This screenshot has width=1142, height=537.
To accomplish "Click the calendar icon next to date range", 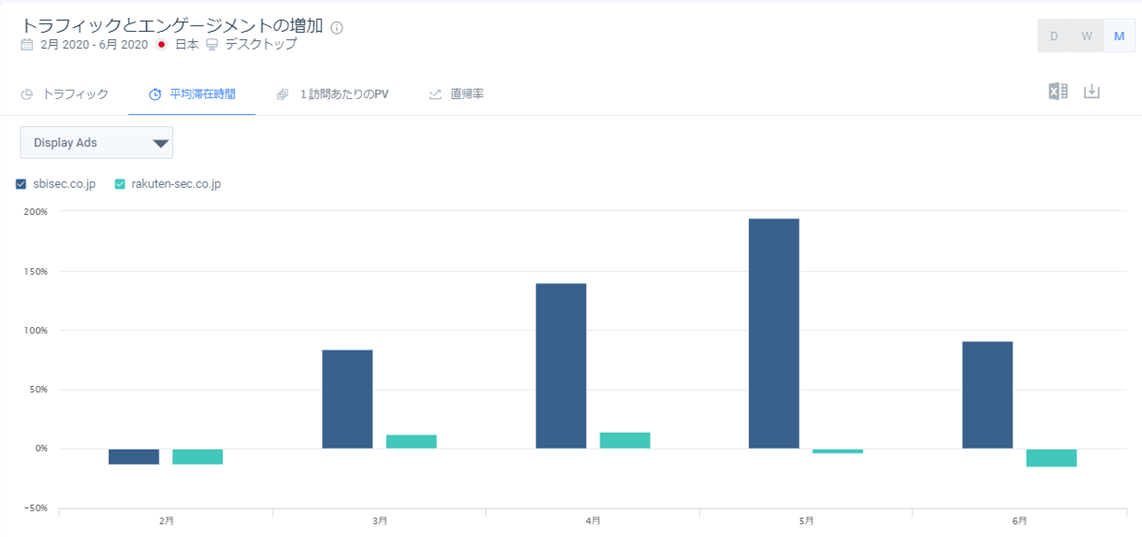I will (27, 45).
